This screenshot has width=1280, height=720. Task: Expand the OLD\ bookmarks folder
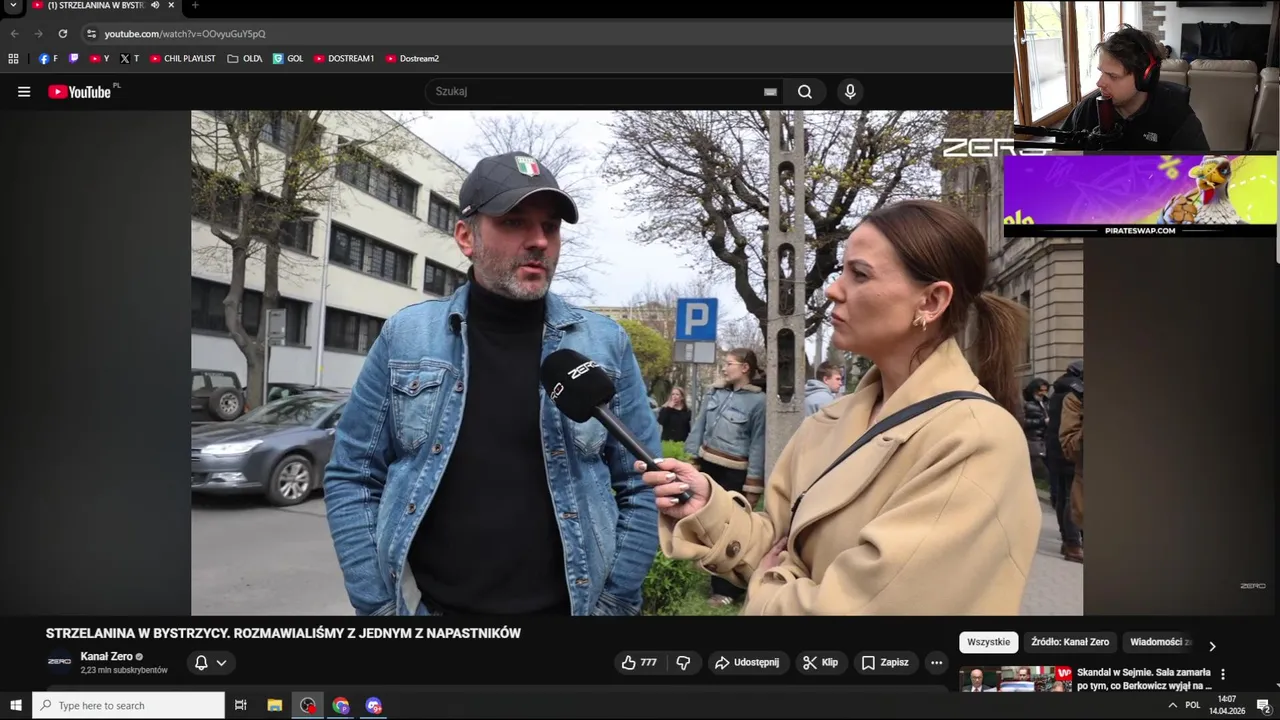click(245, 59)
